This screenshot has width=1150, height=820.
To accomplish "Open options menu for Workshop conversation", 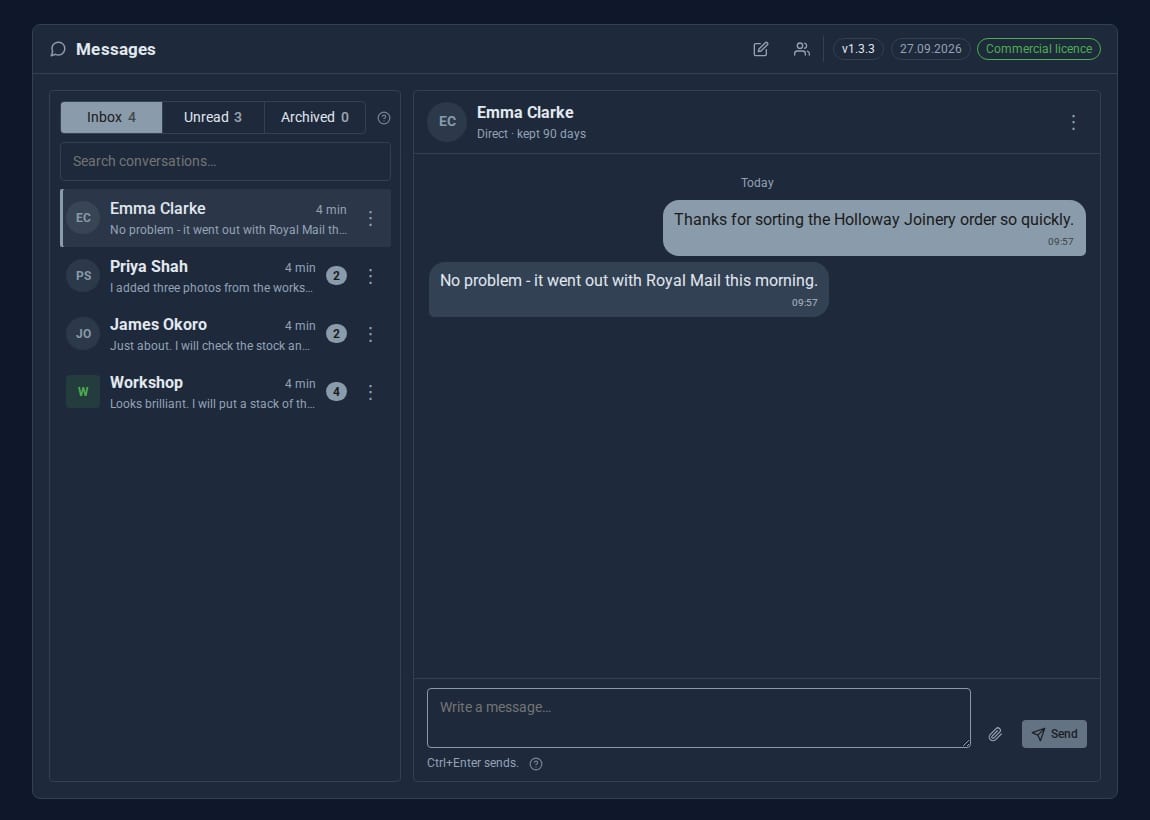I will coord(370,392).
